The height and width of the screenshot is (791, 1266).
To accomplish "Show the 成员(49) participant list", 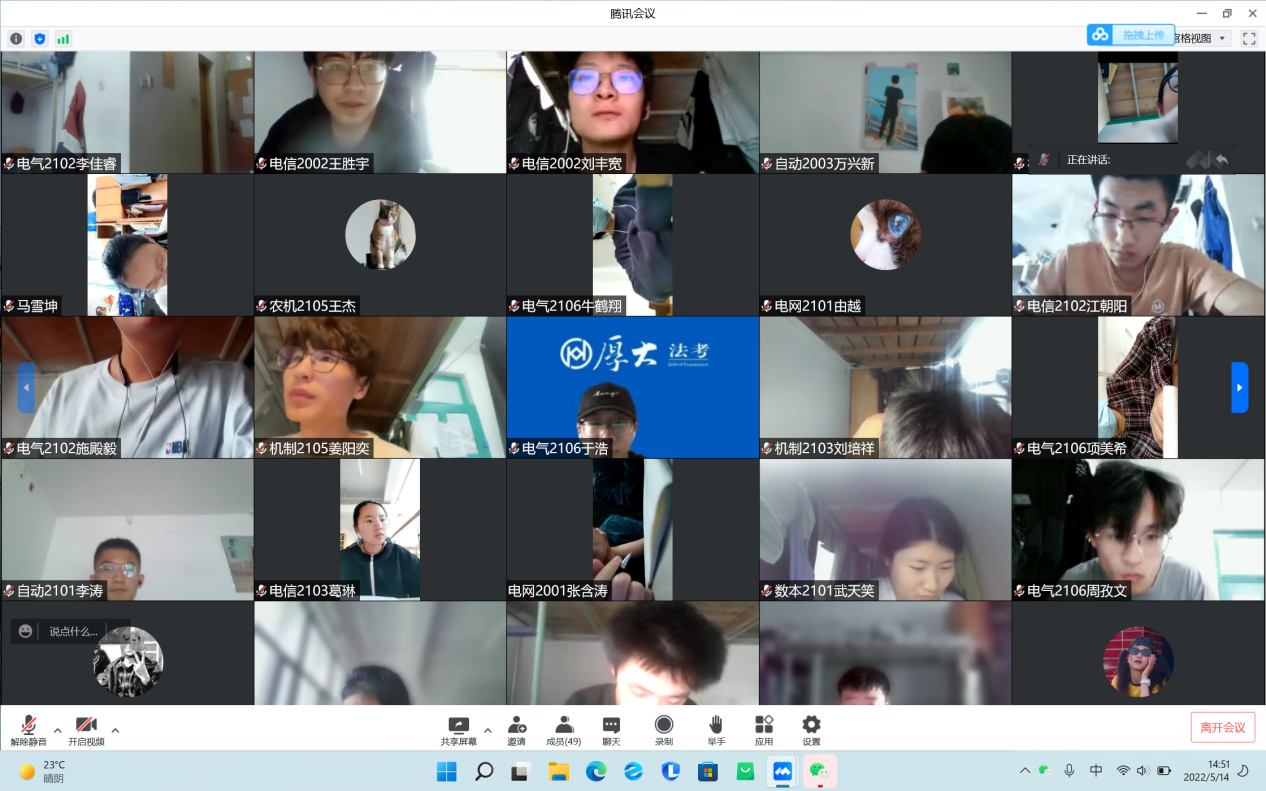I will 564,731.
